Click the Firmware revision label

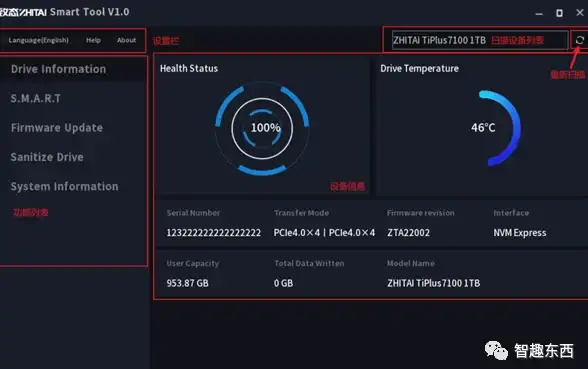point(421,213)
